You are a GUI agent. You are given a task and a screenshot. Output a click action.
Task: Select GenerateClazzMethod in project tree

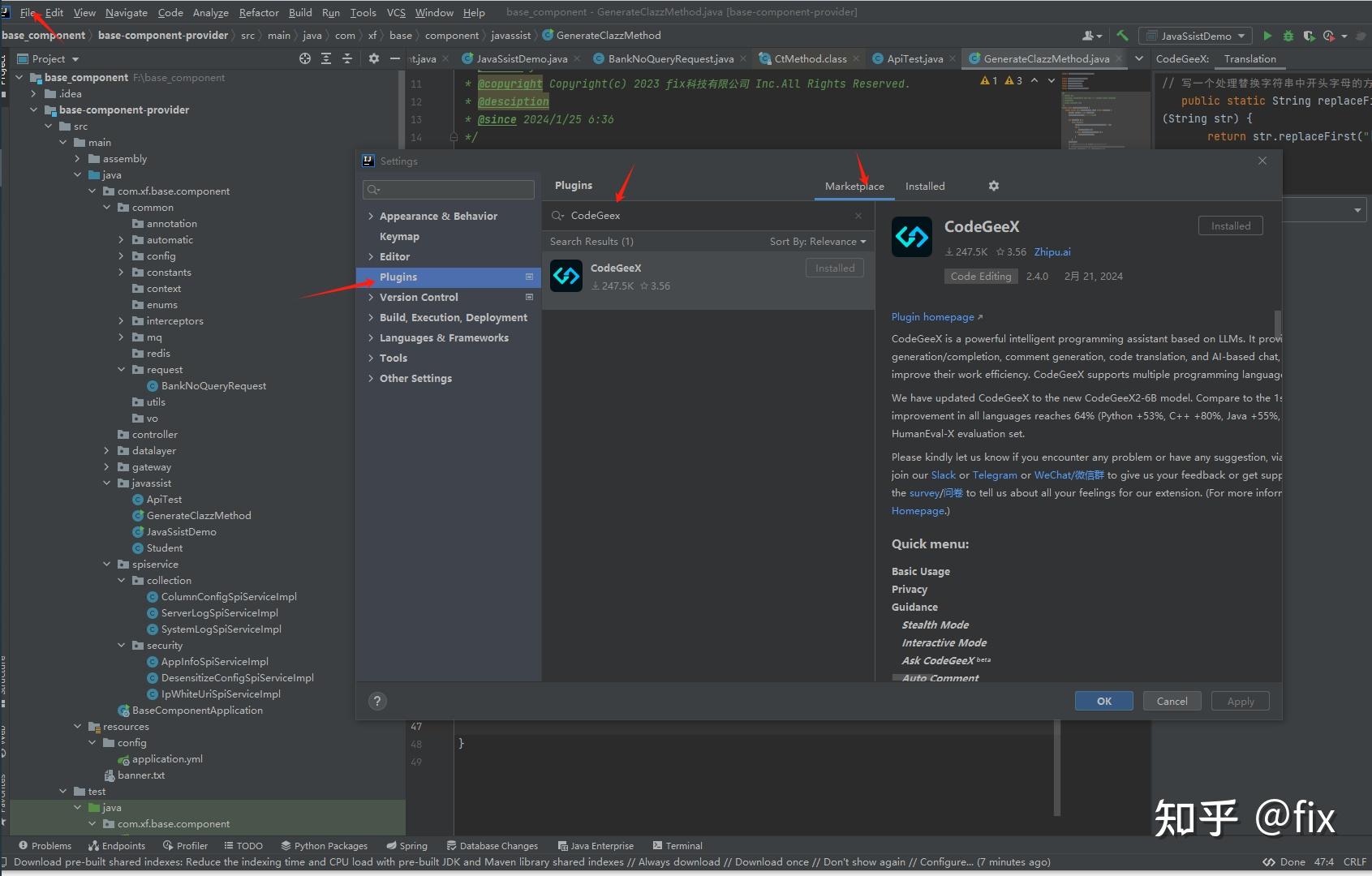coord(199,516)
